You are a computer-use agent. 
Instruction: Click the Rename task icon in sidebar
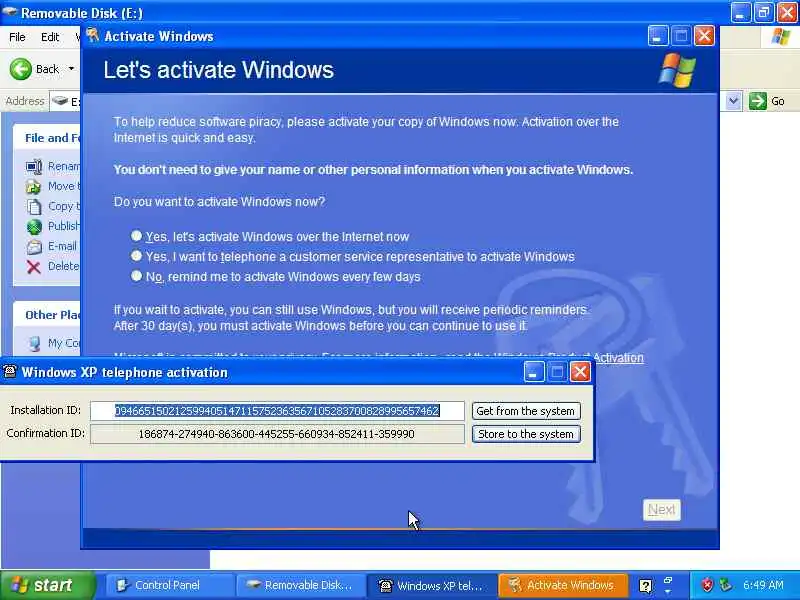[x=34, y=167]
